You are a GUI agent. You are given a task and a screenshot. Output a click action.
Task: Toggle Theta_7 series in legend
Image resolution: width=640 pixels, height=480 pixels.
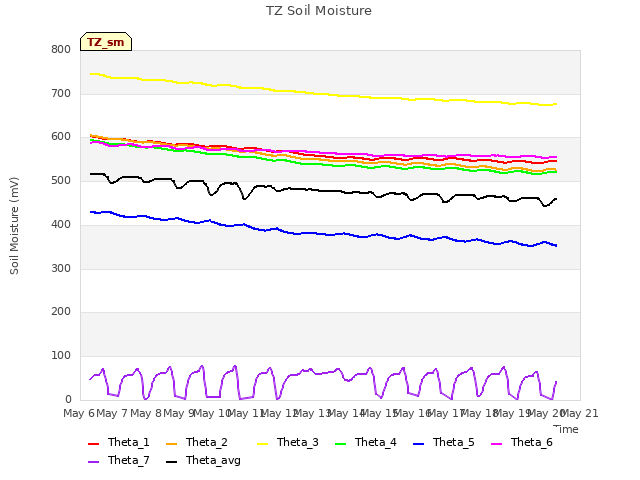tap(119, 460)
